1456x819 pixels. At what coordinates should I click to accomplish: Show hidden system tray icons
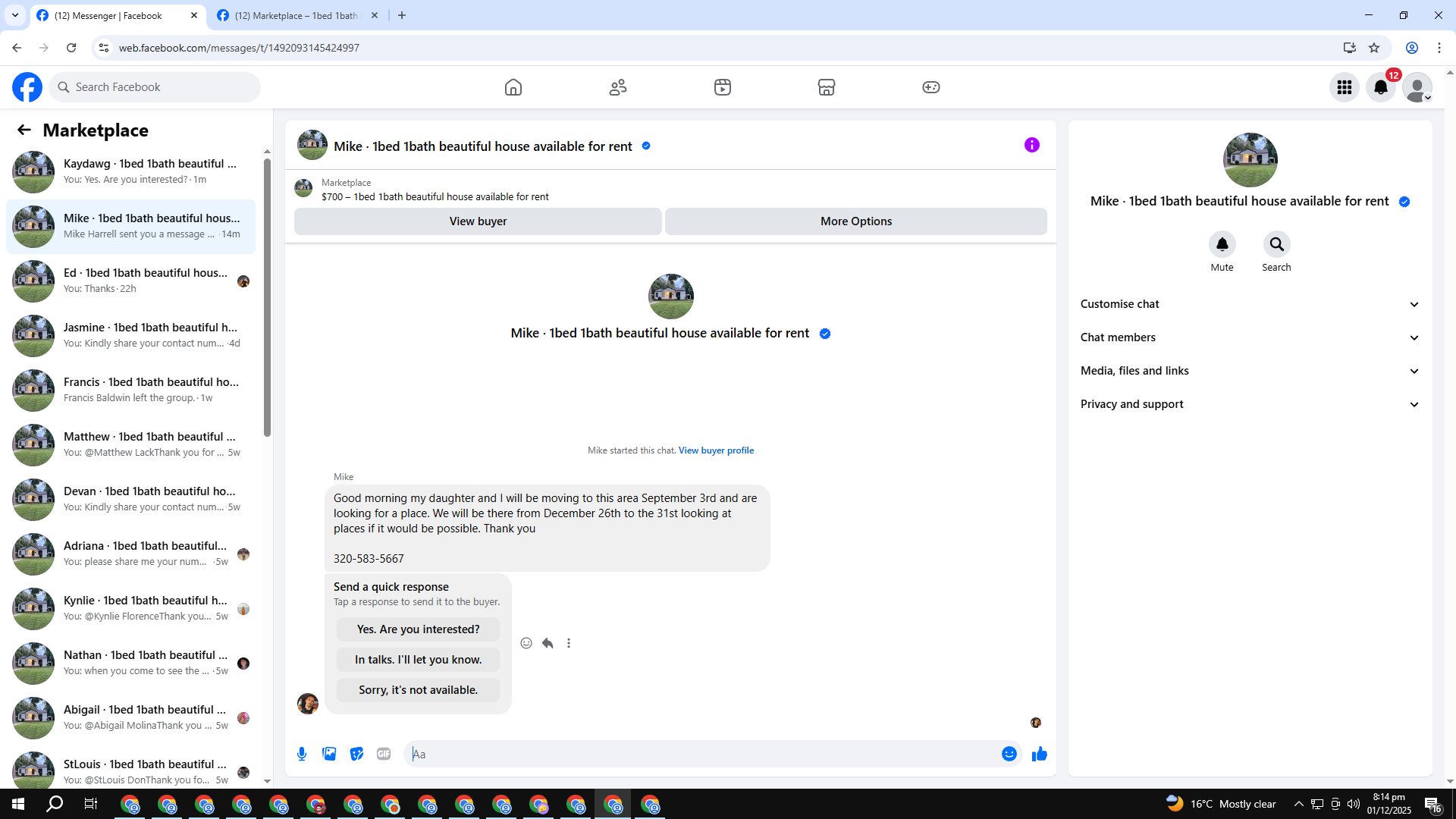pyautogui.click(x=1299, y=804)
